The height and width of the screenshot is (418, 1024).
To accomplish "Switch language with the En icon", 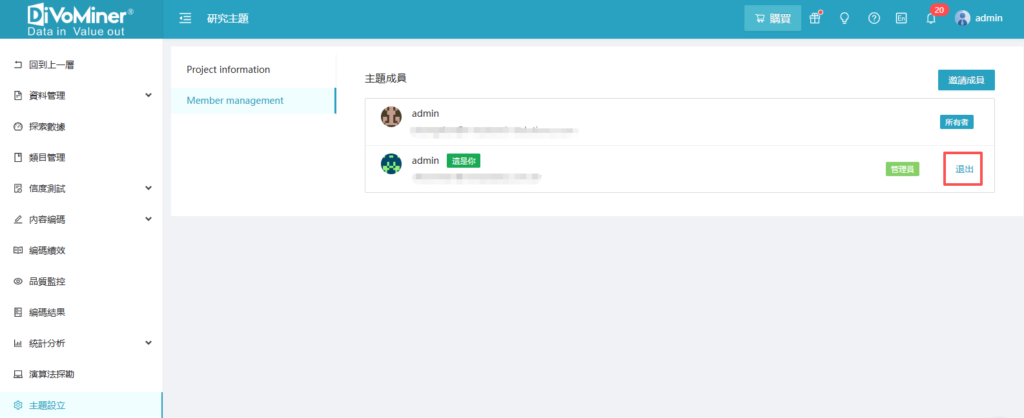I will point(901,18).
